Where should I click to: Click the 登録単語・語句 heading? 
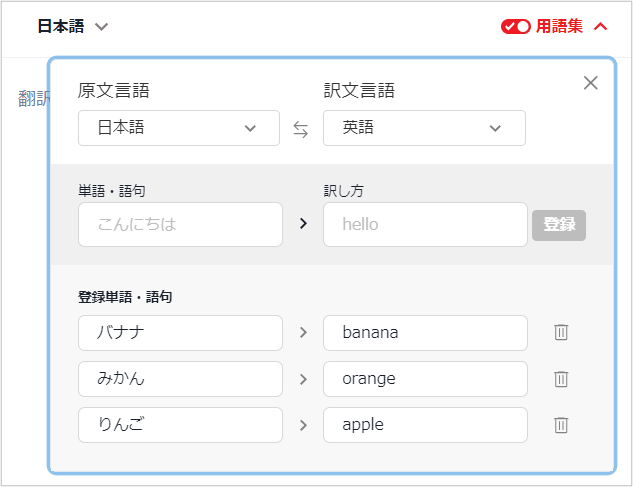coord(125,297)
